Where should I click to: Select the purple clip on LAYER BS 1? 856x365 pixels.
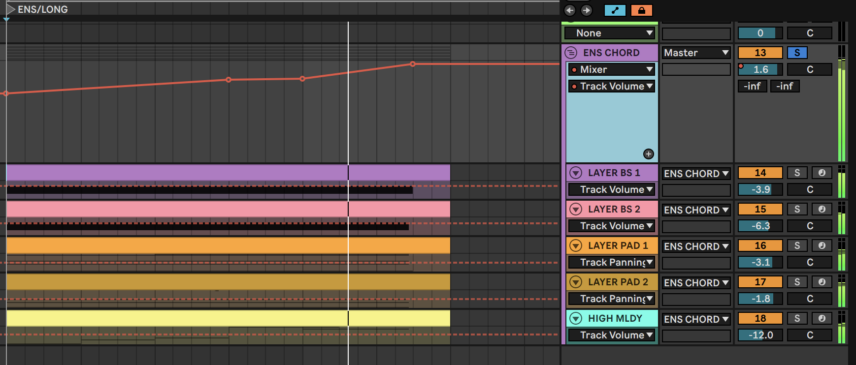228,172
